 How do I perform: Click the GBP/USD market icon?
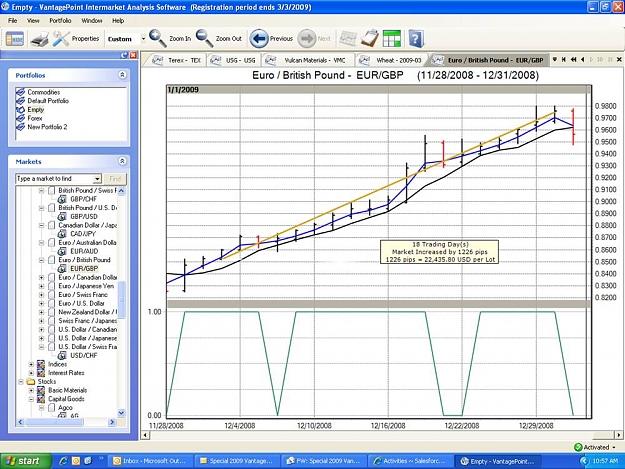pos(62,216)
